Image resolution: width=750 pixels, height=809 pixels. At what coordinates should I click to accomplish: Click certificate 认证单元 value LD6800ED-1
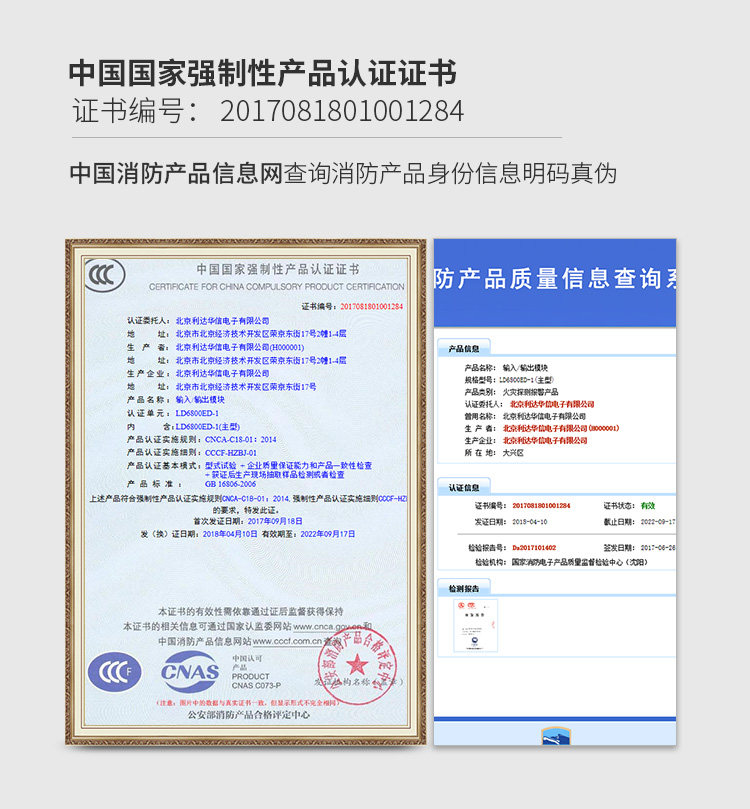pyautogui.click(x=197, y=413)
